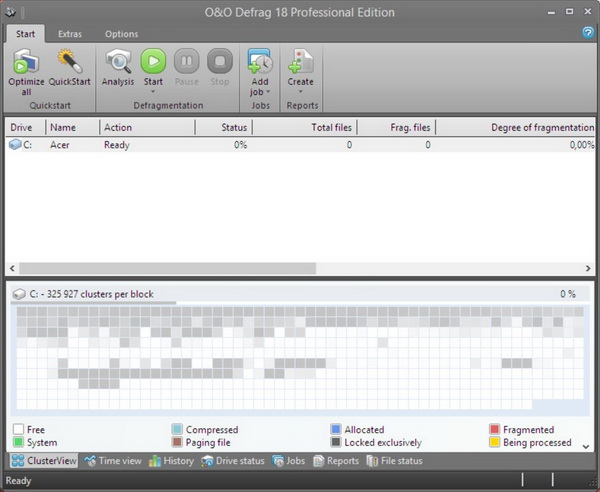Click the Create report icon
Screen dimensions: 600x492
(300, 62)
